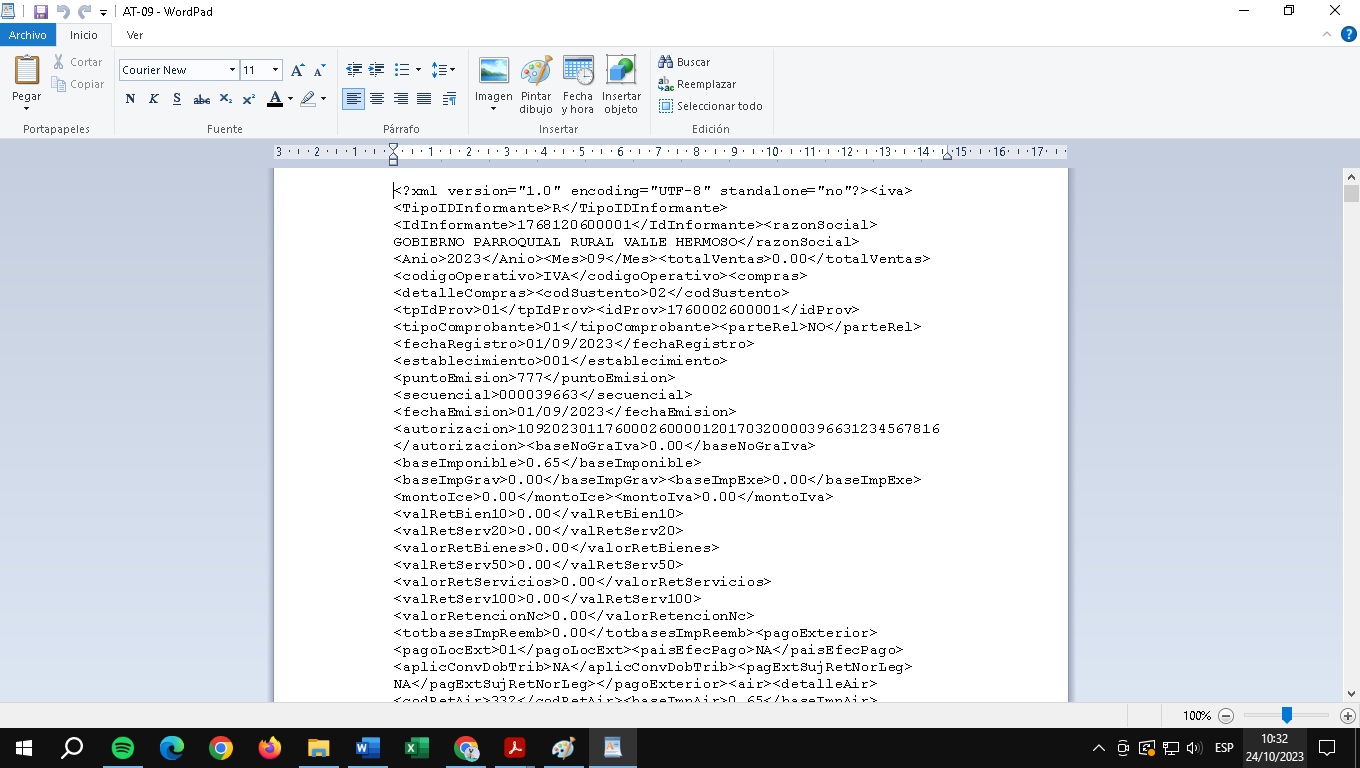
Task: Increase font size with the grow font icon
Action: [x=298, y=70]
